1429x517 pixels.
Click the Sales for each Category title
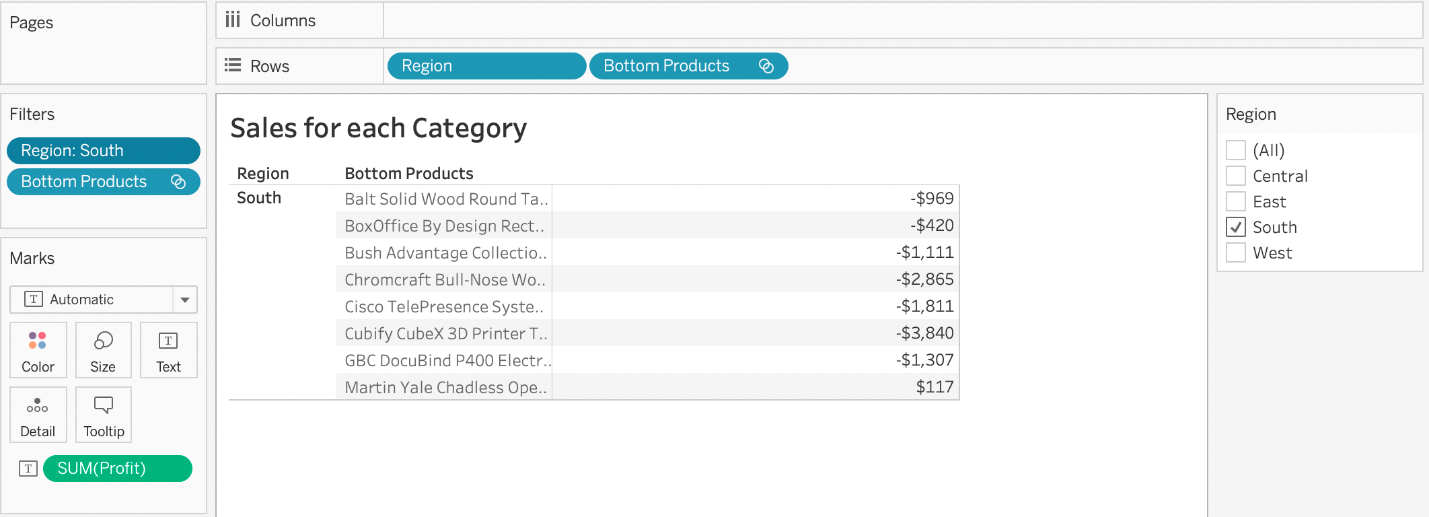pos(378,128)
